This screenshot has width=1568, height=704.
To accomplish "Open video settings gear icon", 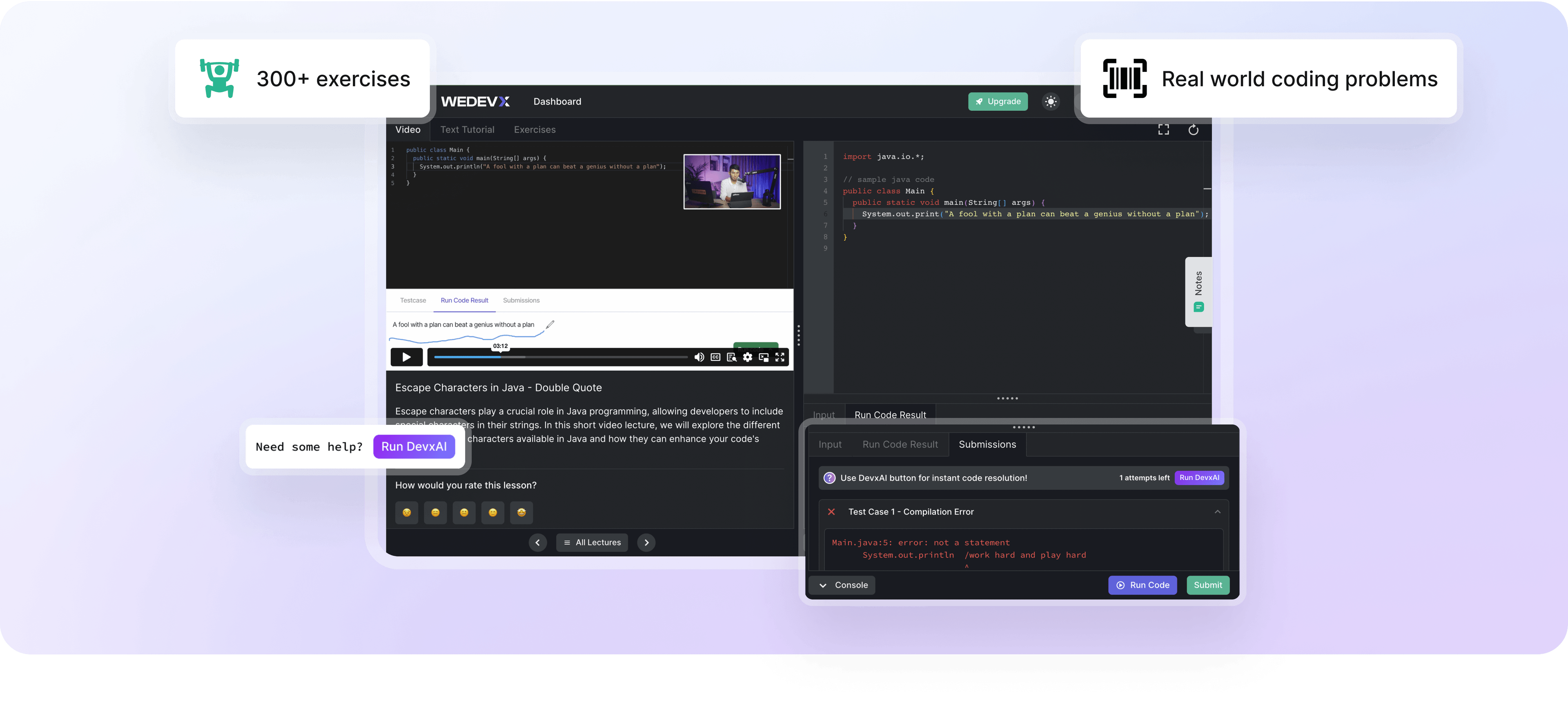I will point(748,357).
